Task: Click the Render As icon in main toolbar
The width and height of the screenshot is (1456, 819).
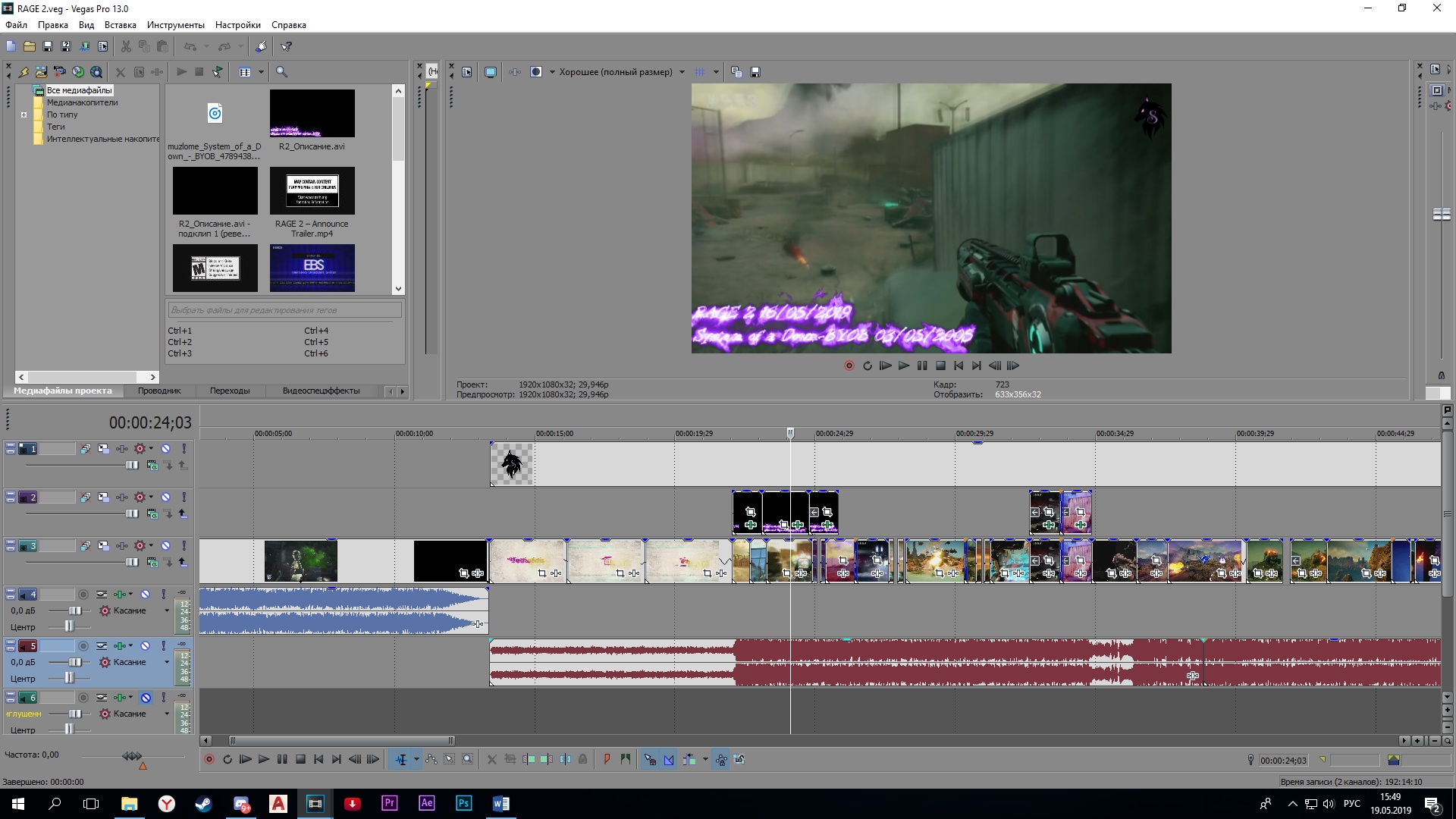Action: [84, 46]
